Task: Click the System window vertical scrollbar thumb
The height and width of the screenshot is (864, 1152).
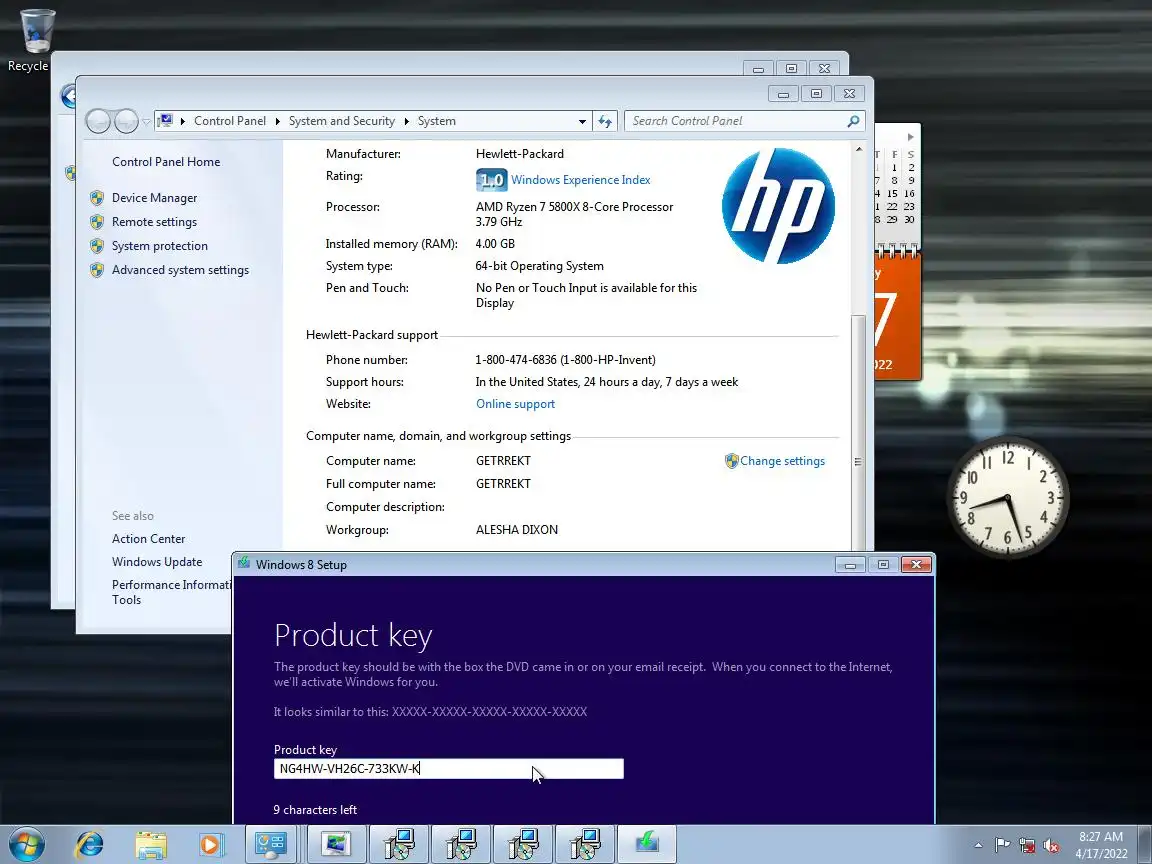Action: (x=859, y=433)
